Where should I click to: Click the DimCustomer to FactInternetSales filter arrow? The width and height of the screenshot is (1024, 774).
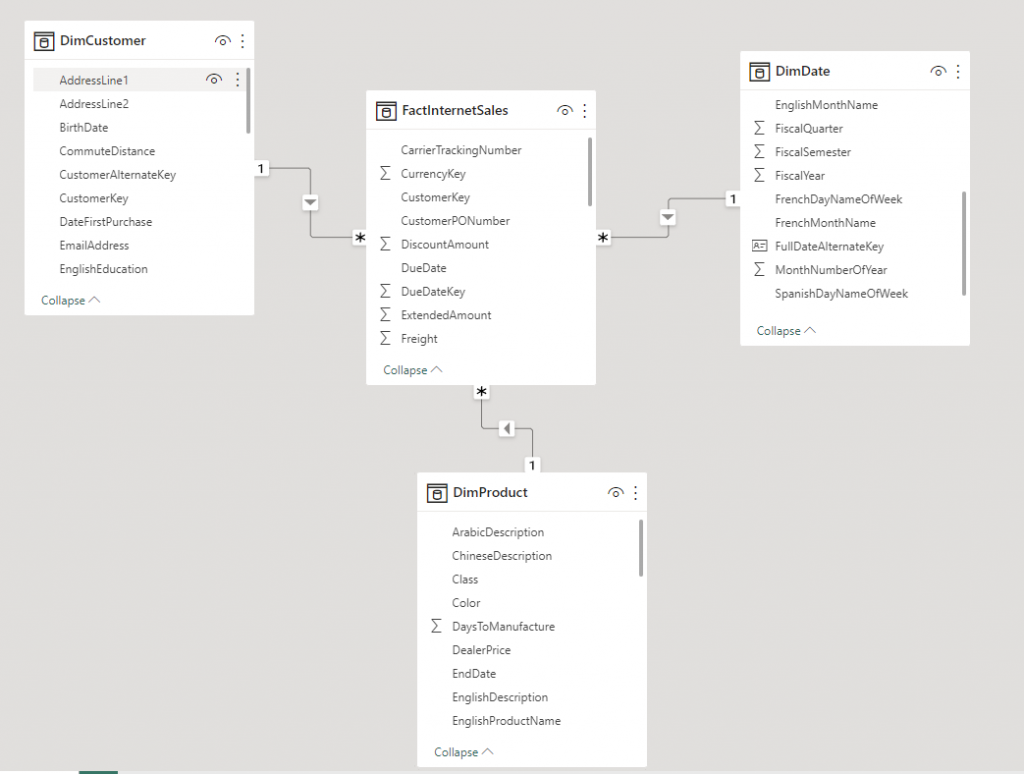[x=310, y=203]
